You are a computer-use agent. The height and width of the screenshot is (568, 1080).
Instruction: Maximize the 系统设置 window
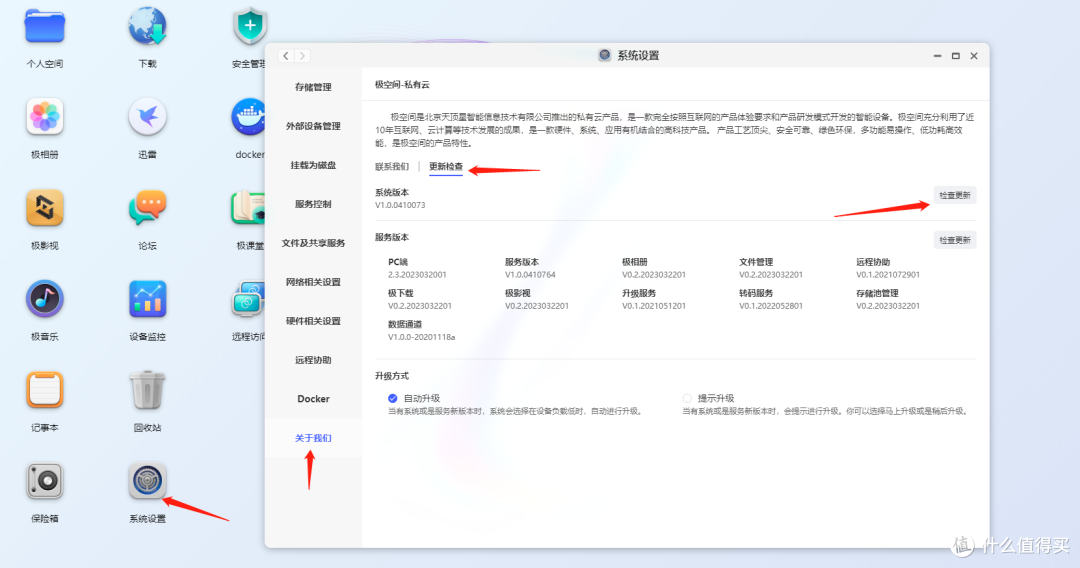pyautogui.click(x=956, y=56)
